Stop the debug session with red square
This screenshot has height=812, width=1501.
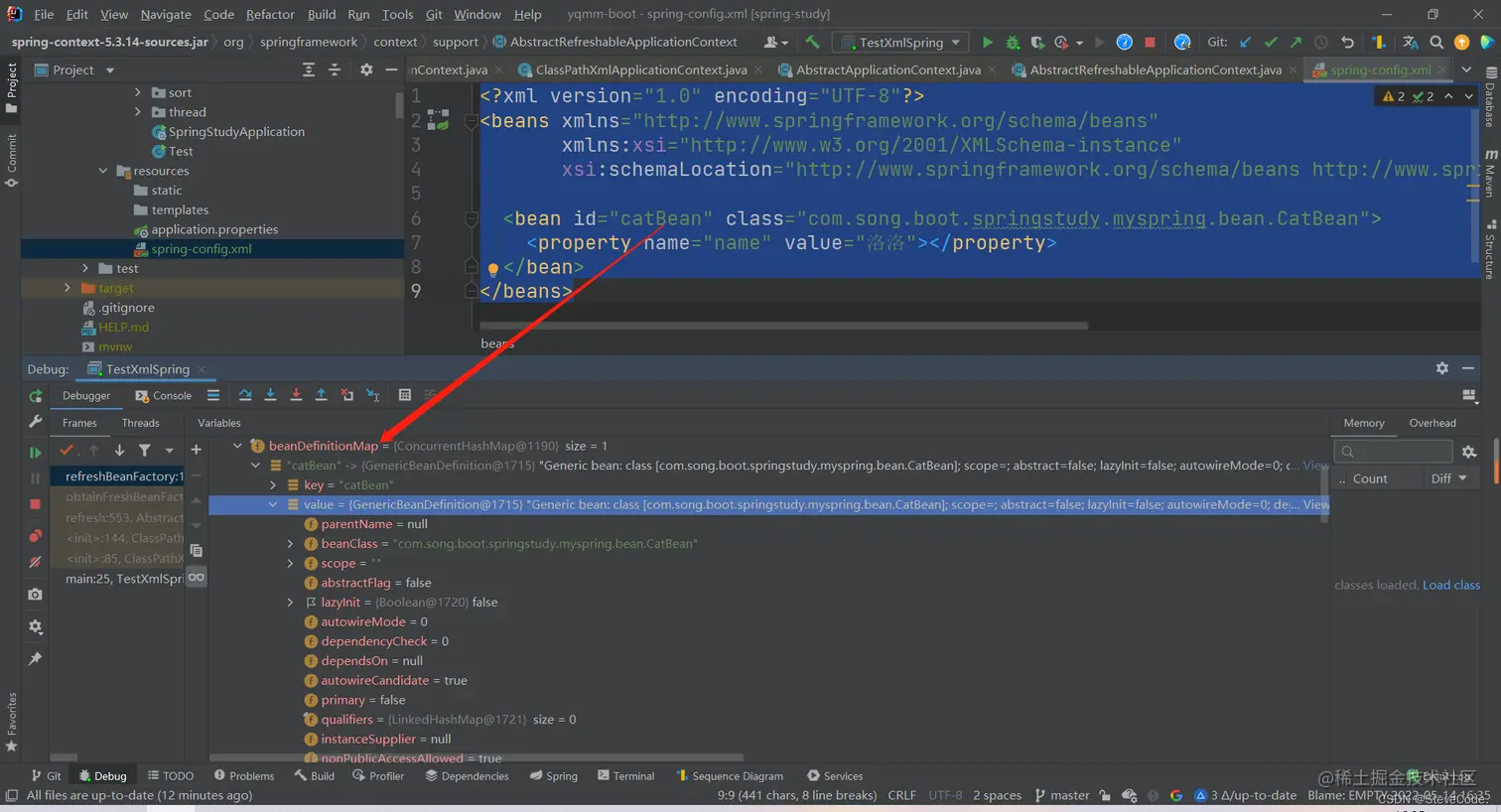tap(36, 504)
